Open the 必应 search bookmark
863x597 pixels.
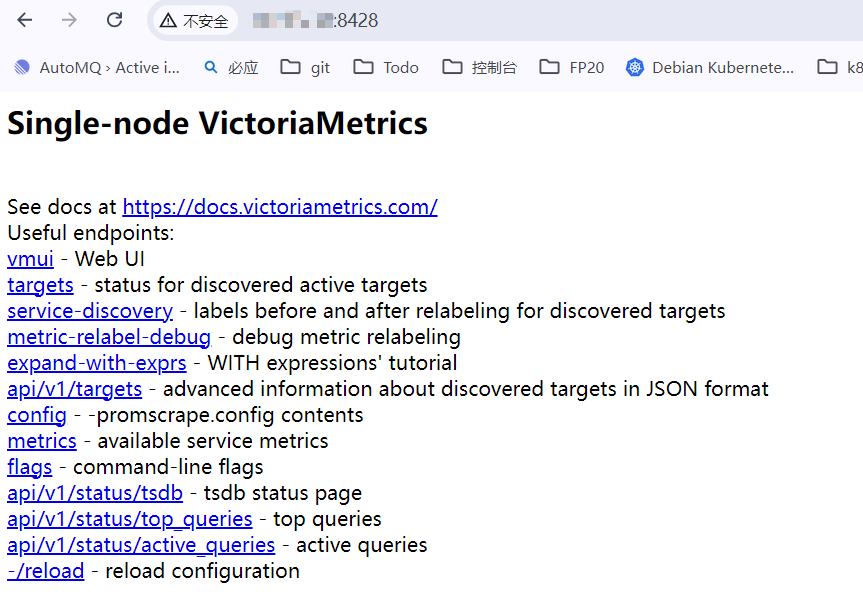231,67
